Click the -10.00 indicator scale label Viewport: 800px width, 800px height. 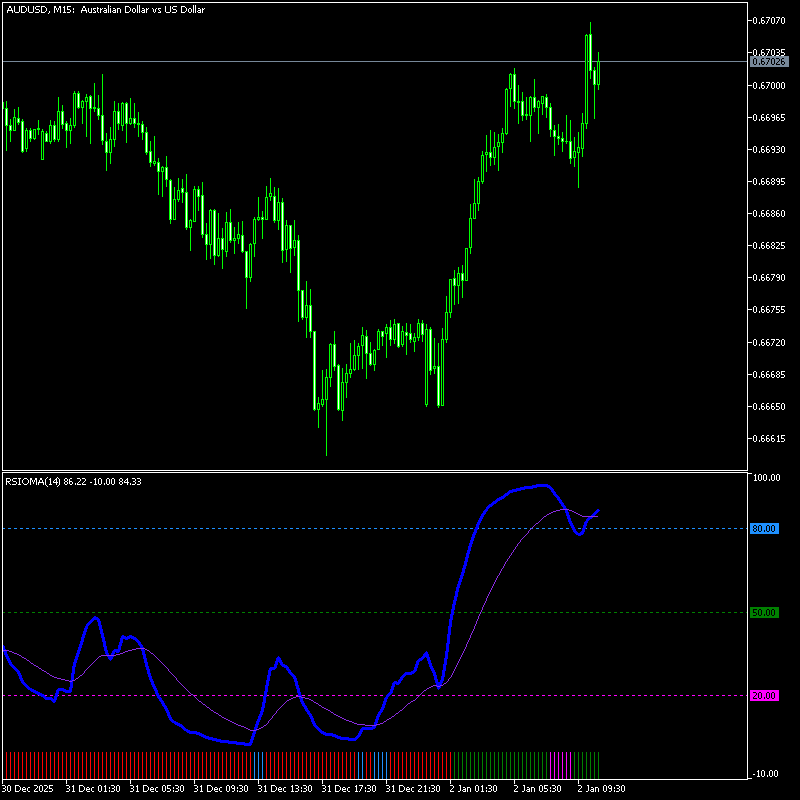click(x=766, y=773)
